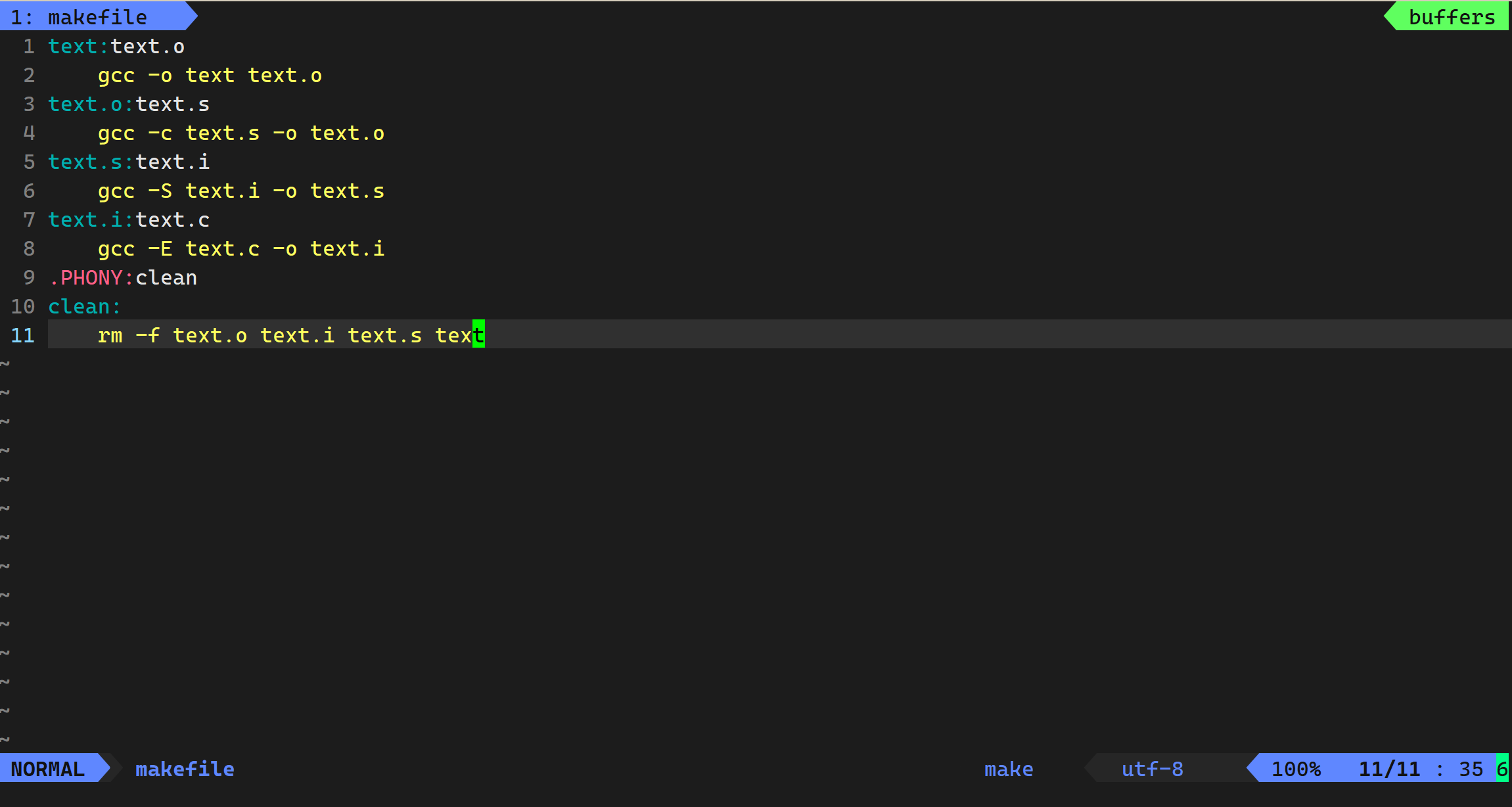Click the green '6' status segment
The width and height of the screenshot is (1512, 807).
(1502, 769)
